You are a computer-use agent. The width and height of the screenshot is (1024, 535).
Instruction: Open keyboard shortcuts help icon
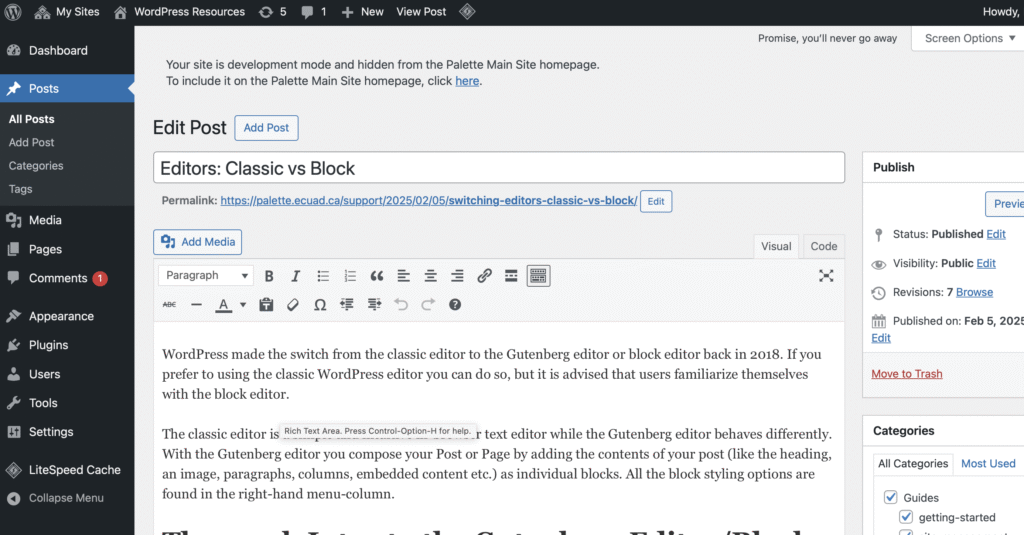(455, 304)
